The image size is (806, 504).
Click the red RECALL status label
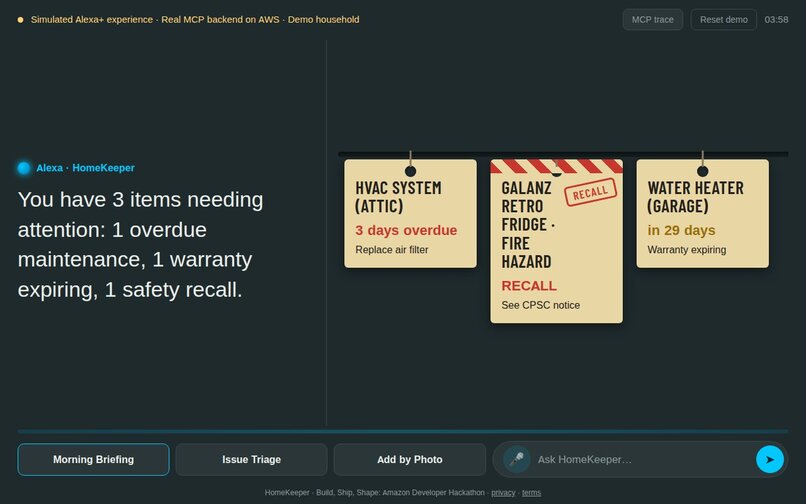[x=529, y=285]
